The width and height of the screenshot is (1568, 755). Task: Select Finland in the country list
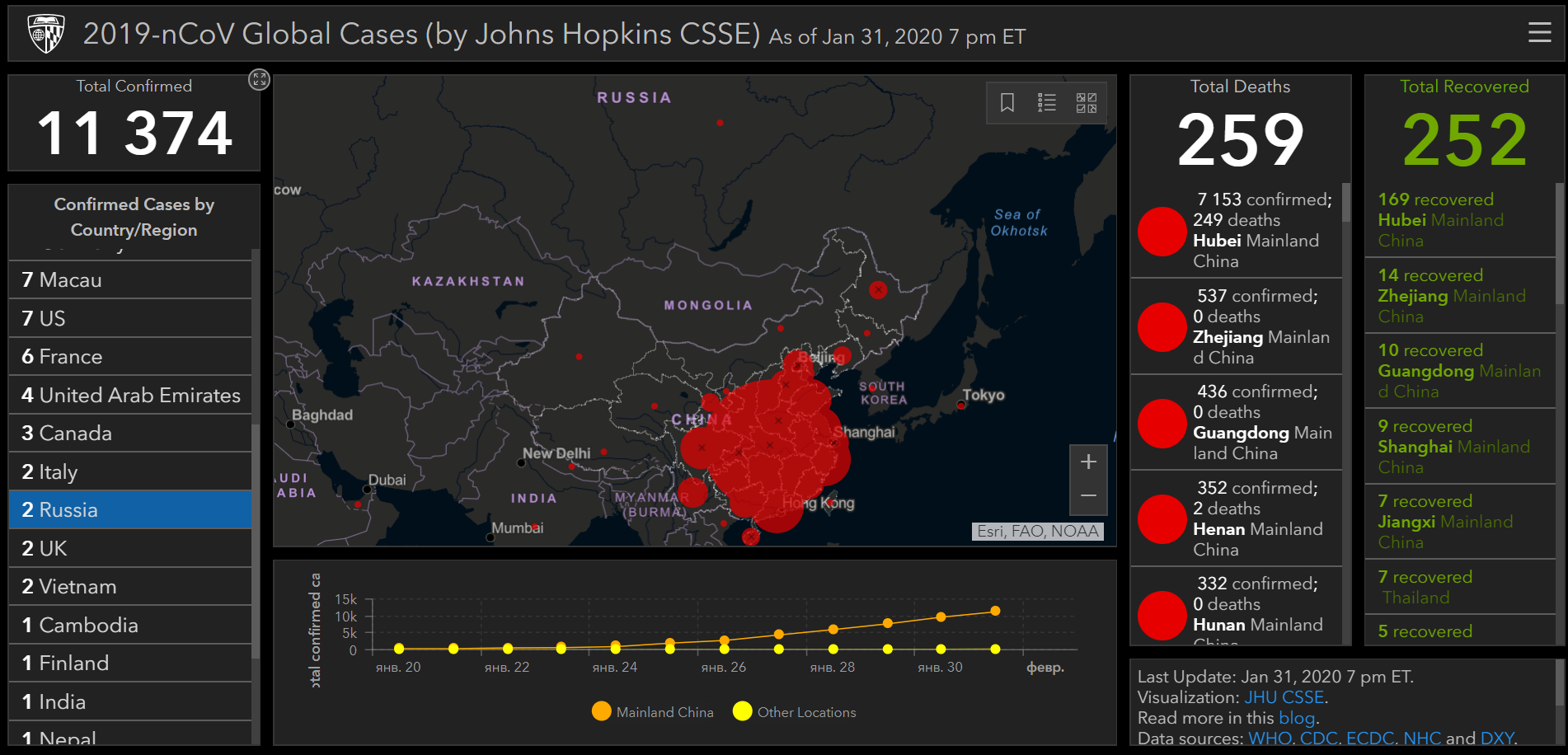click(130, 664)
